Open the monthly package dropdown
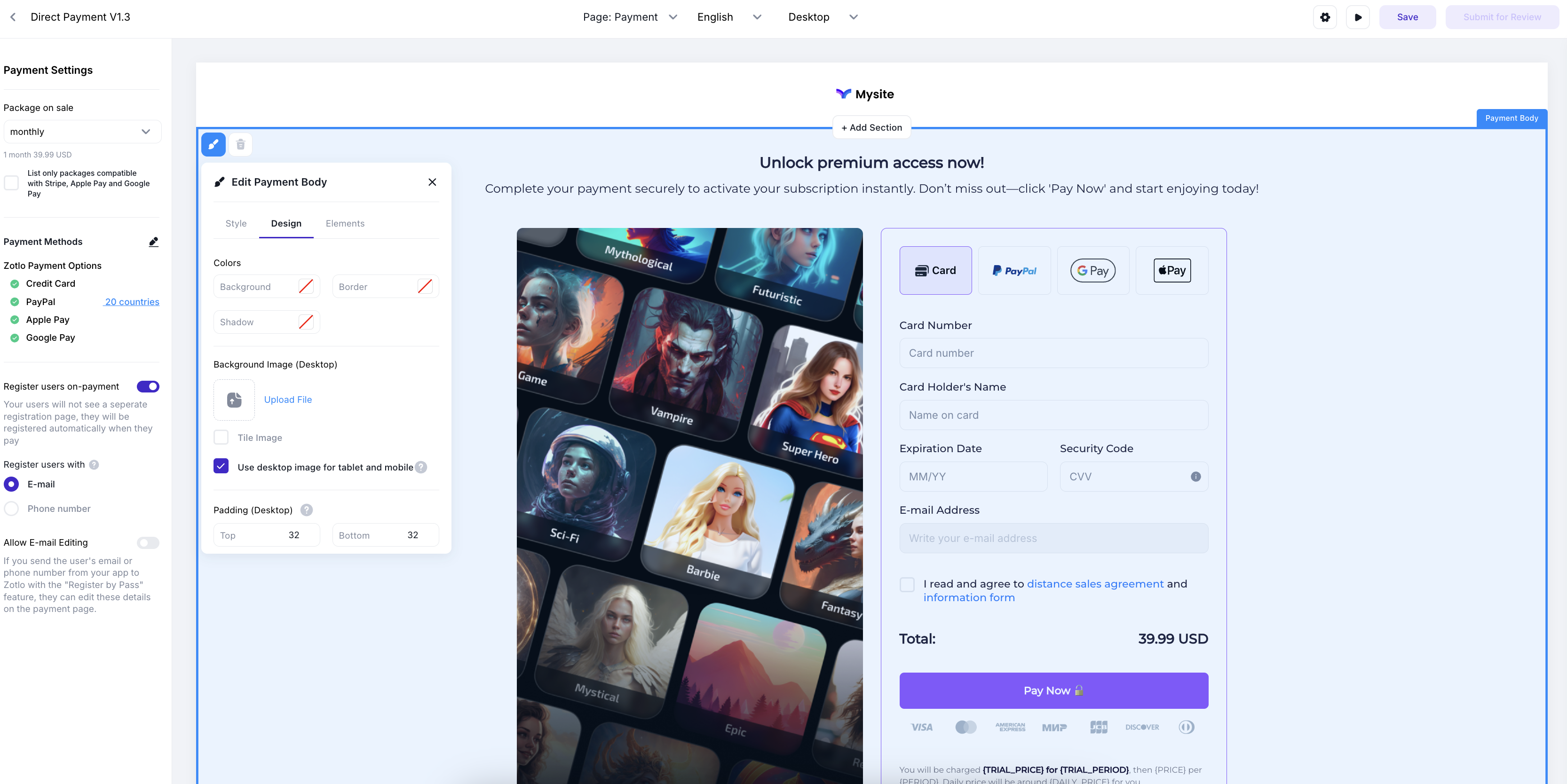 point(82,132)
